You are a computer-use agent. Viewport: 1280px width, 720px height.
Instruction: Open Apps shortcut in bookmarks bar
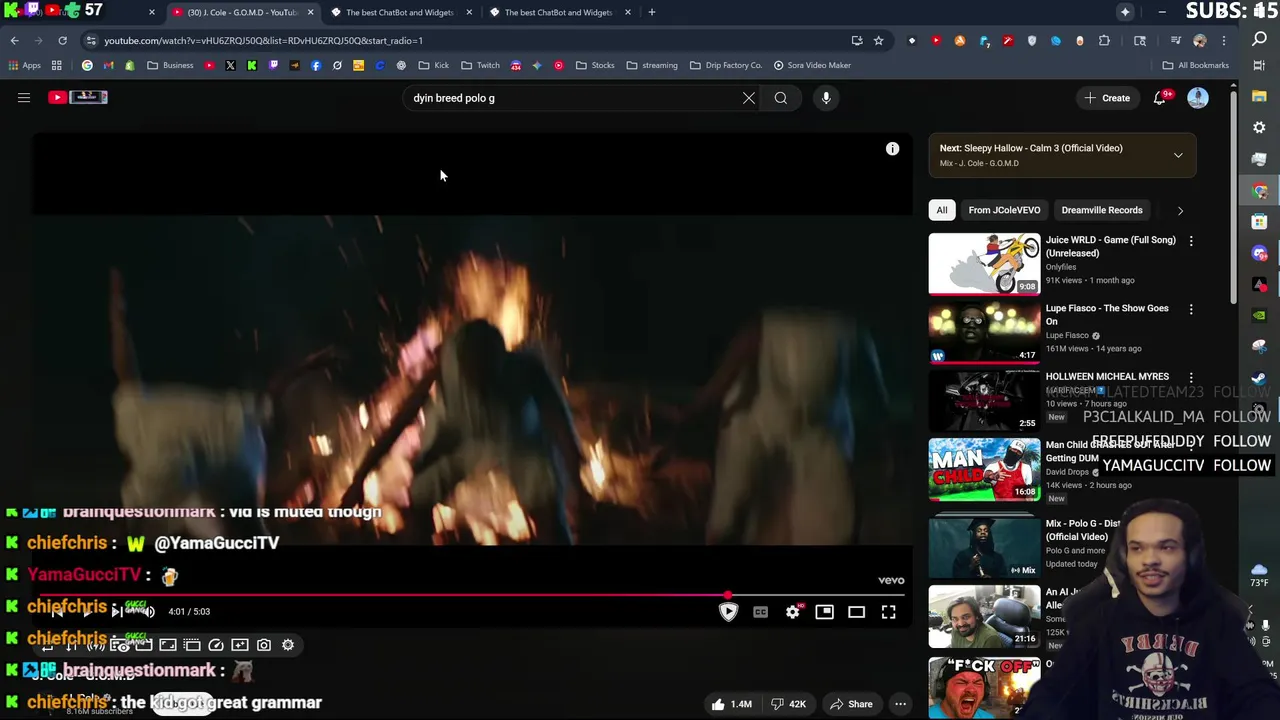(x=24, y=65)
